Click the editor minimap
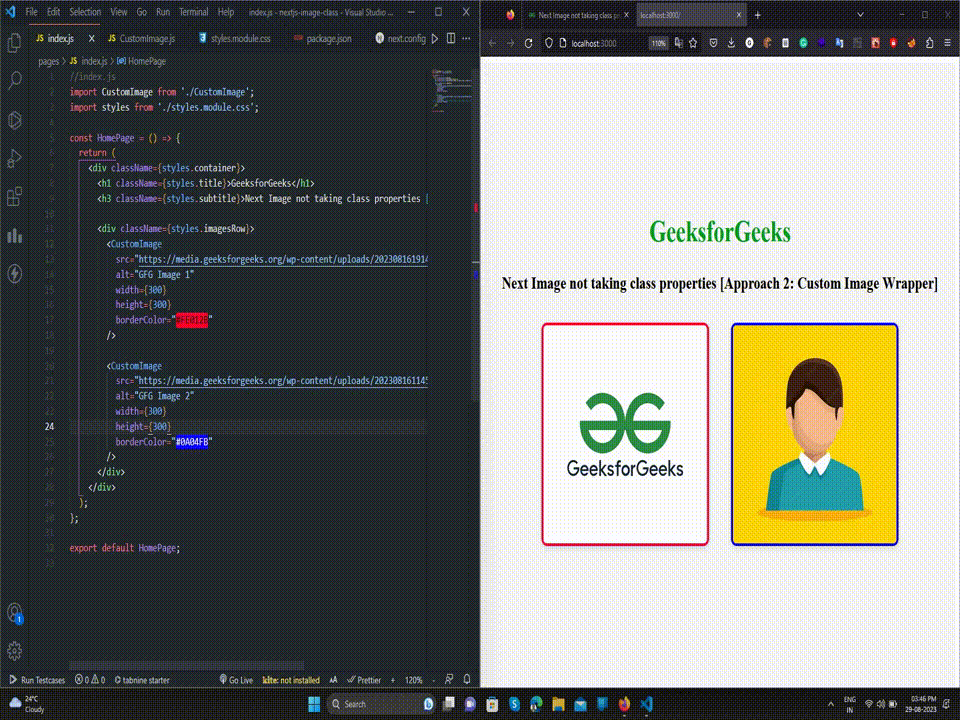This screenshot has height=720, width=960. click(x=451, y=91)
